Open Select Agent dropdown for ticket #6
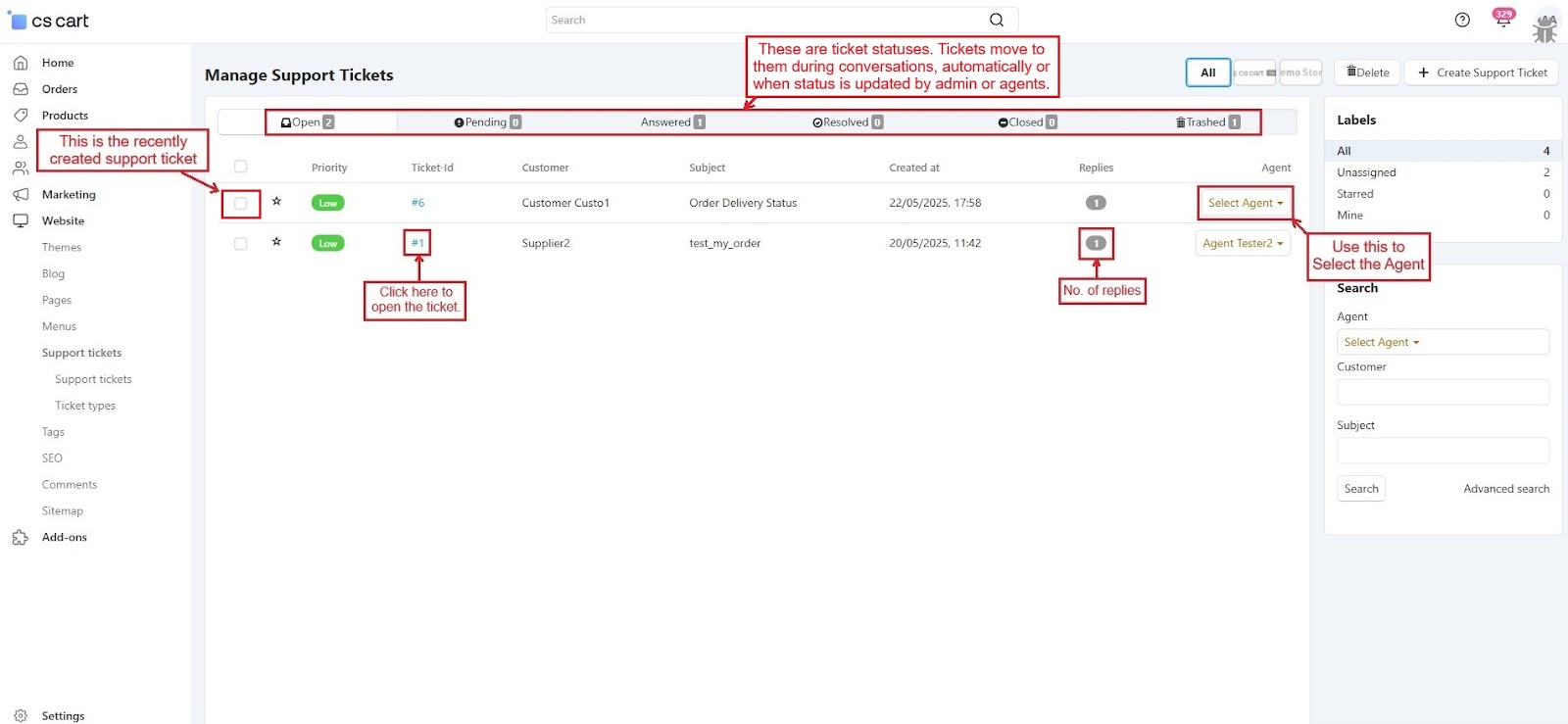The width and height of the screenshot is (1568, 724). pyautogui.click(x=1245, y=203)
